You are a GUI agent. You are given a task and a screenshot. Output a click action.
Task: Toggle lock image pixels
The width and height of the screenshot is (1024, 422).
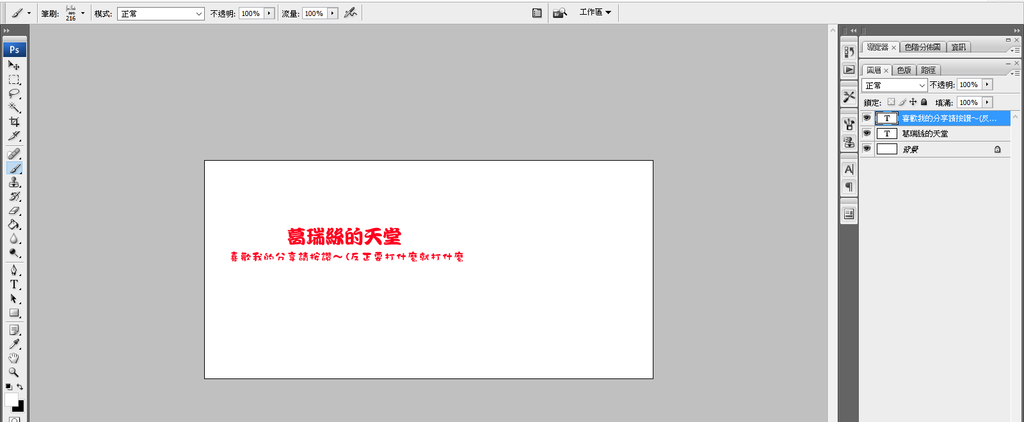902,103
